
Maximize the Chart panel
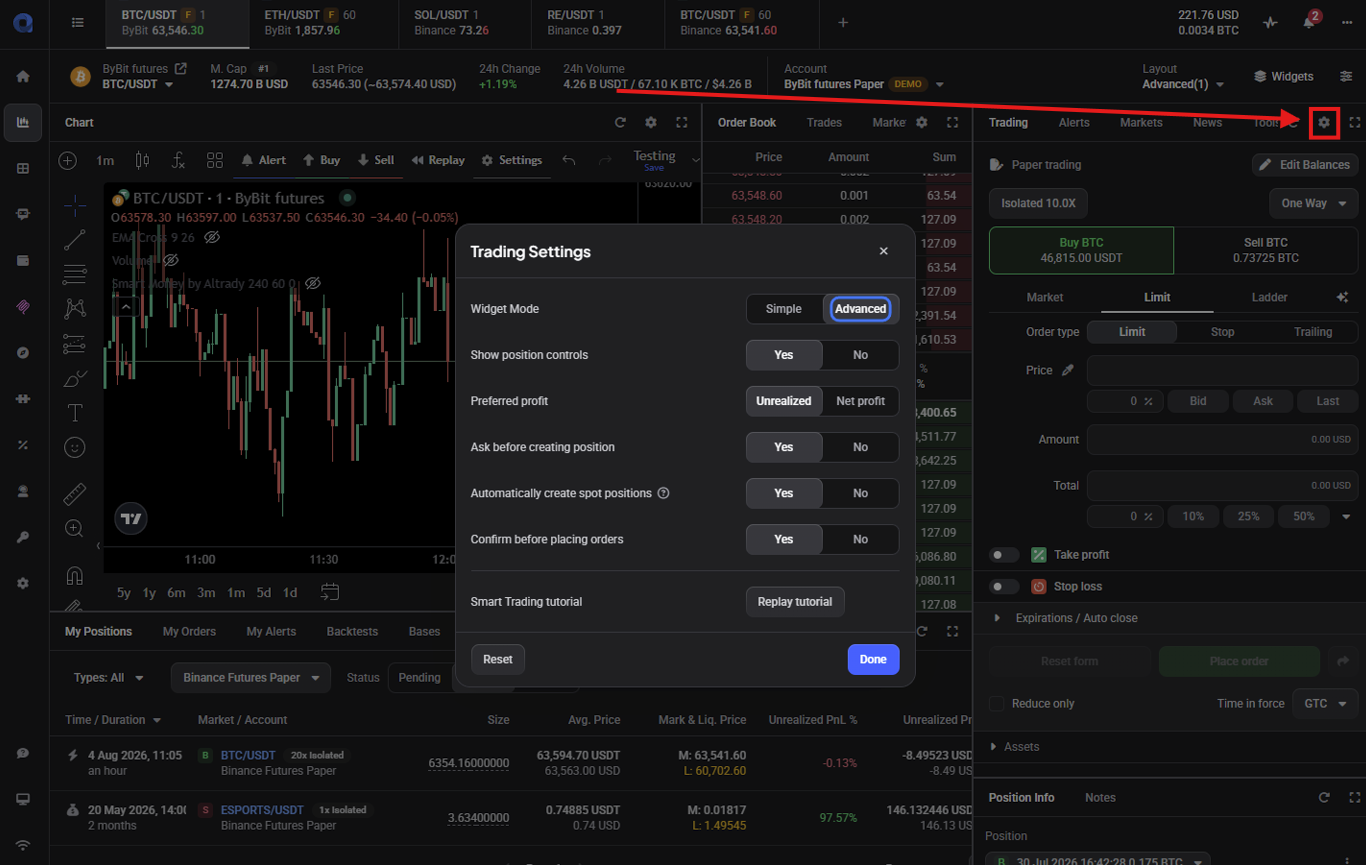[x=682, y=122]
